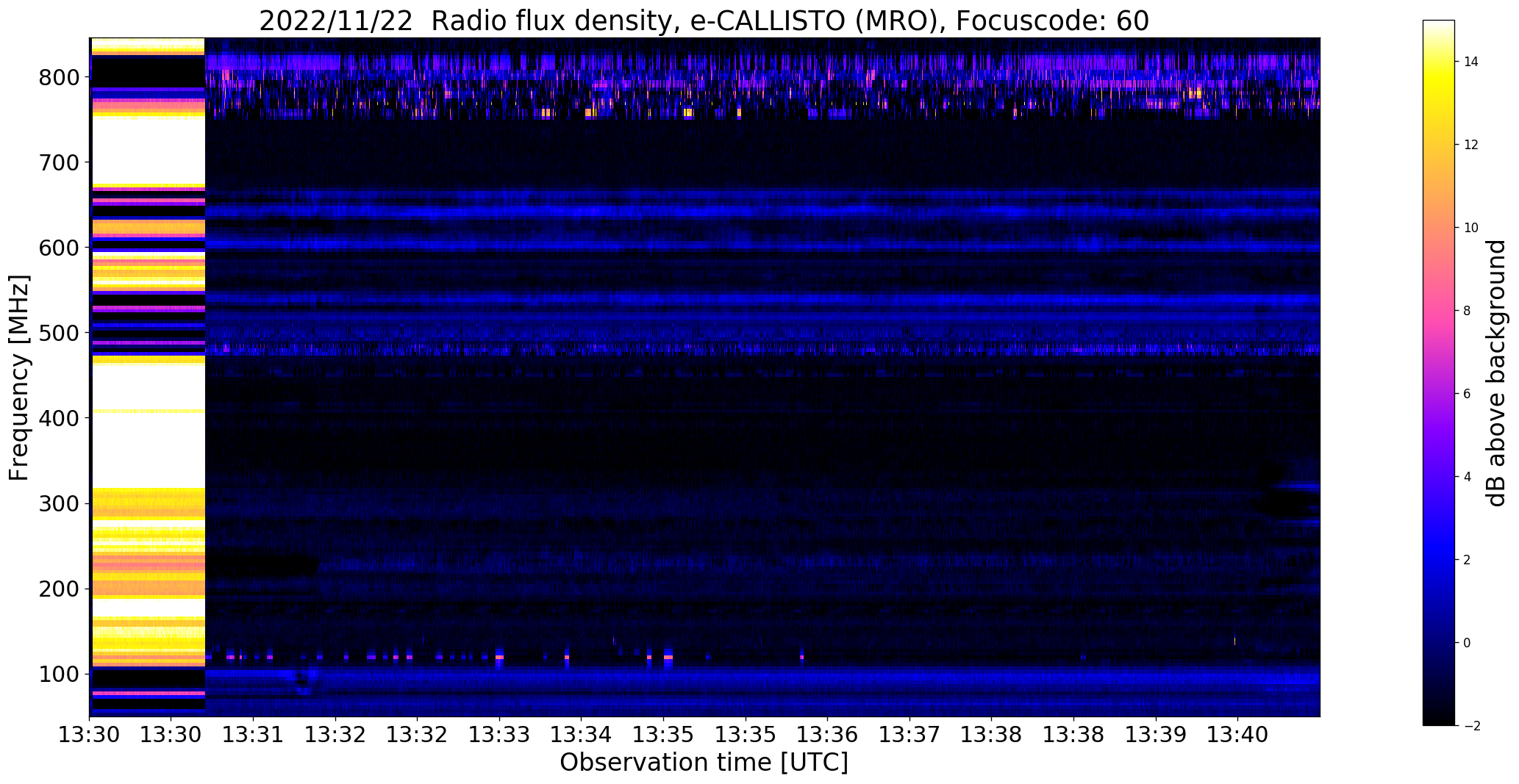The height and width of the screenshot is (784, 1519).
Task: Click the colorbar tick label 10
Action: [1471, 228]
